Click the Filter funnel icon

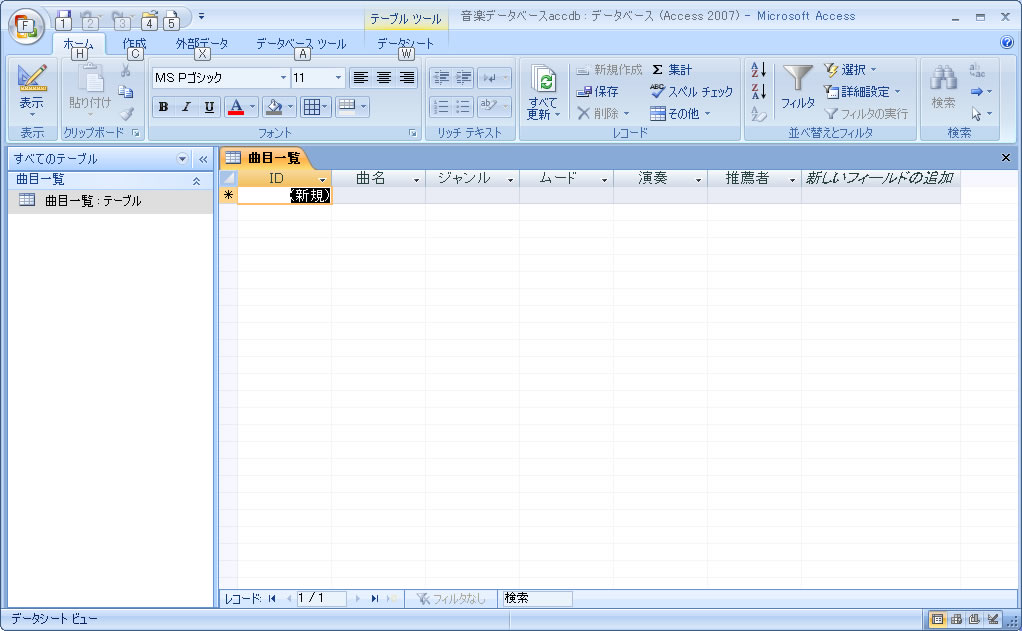click(797, 81)
